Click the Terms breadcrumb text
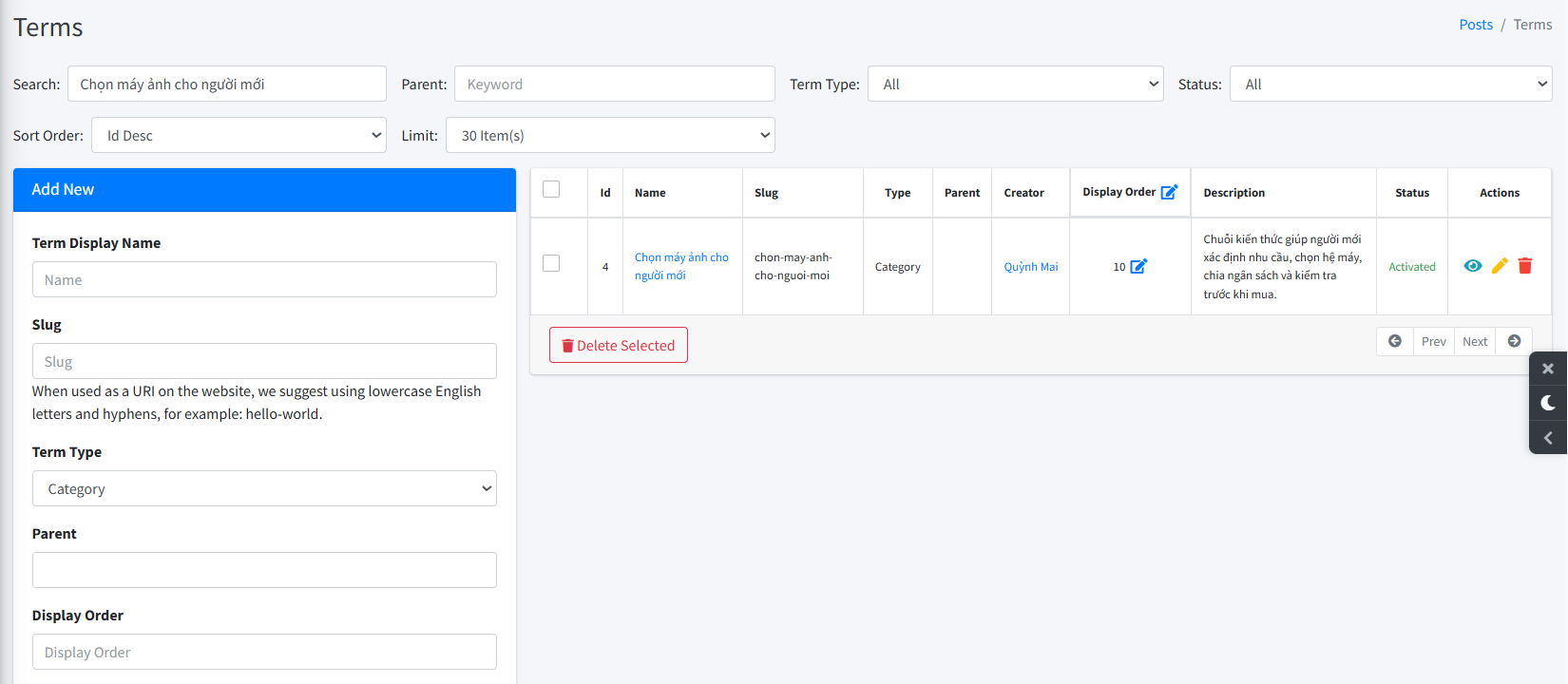The width and height of the screenshot is (1568, 684). tap(1533, 25)
